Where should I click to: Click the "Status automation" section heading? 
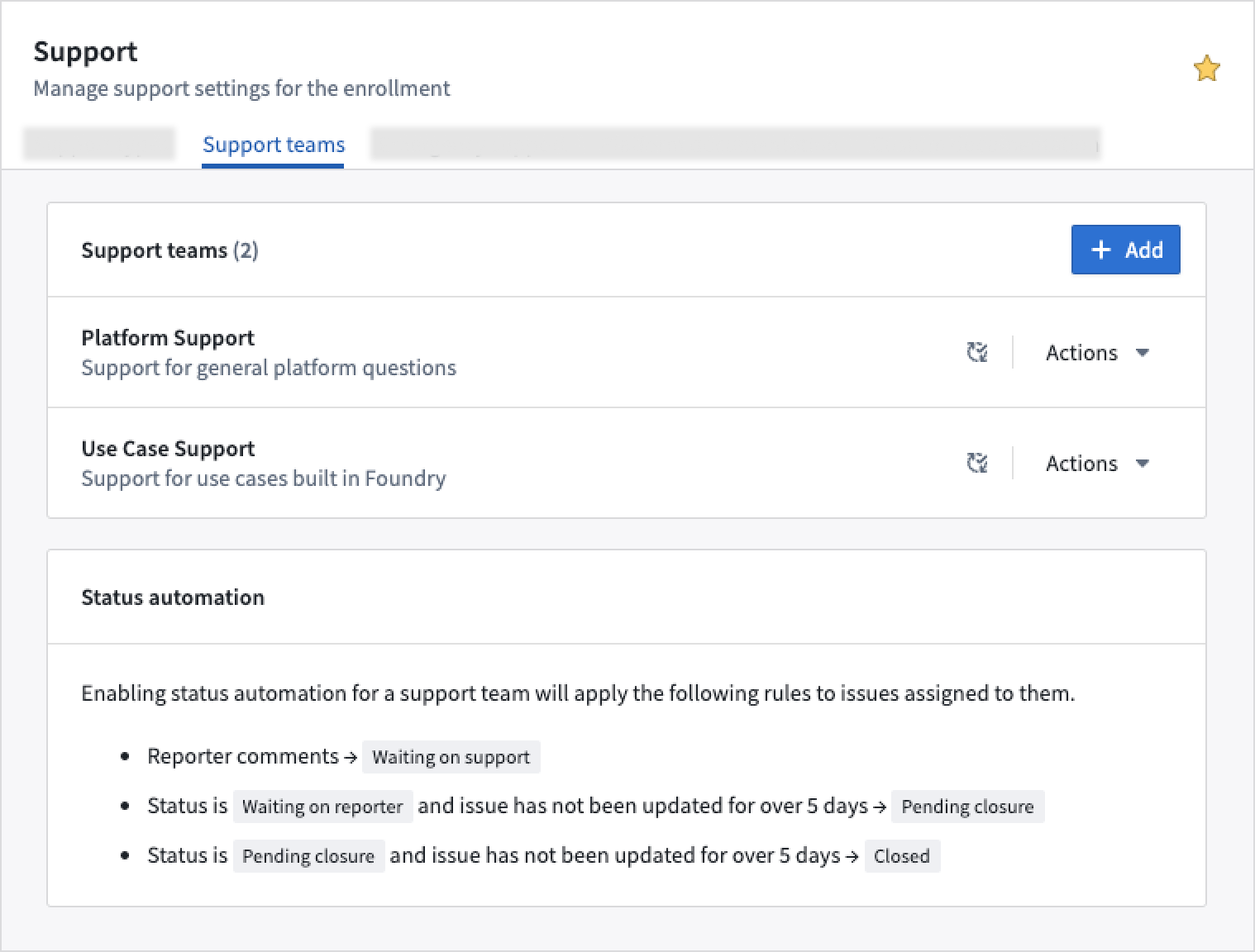(173, 597)
